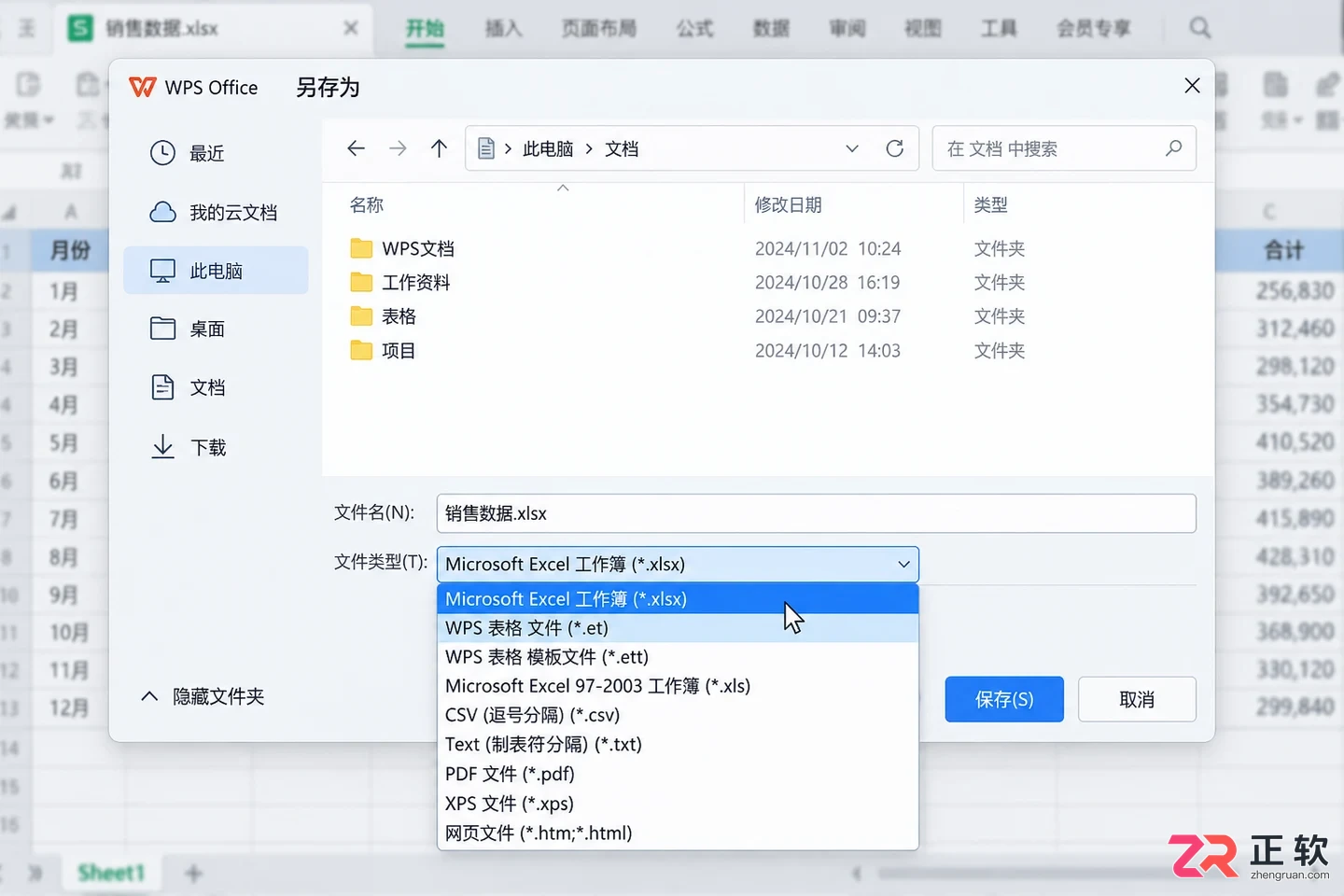Viewport: 1344px width, 896px height.
Task: Select This PC (此电脑) in sidebar
Action: (x=216, y=271)
